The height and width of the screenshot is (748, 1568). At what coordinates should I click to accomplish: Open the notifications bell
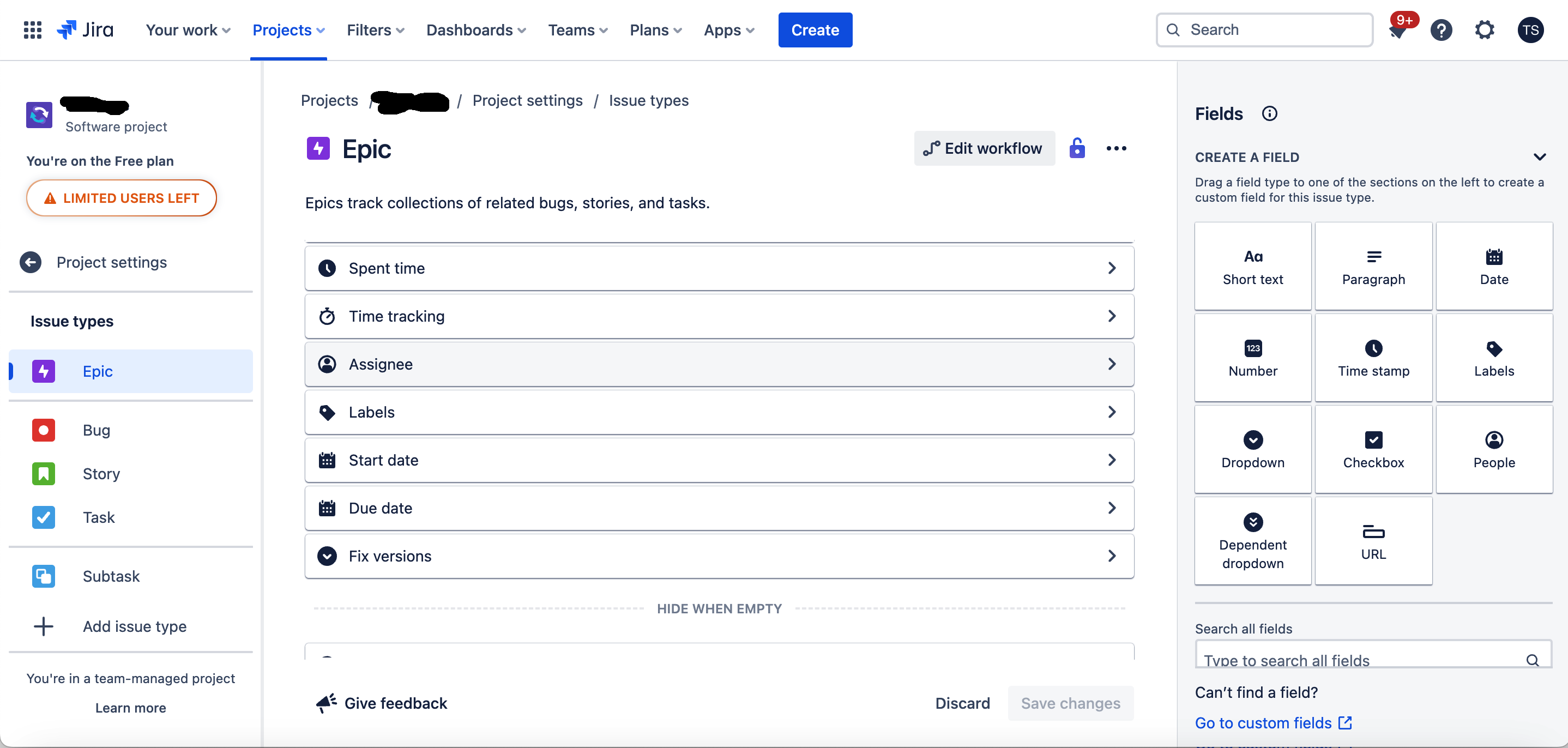point(1398,30)
